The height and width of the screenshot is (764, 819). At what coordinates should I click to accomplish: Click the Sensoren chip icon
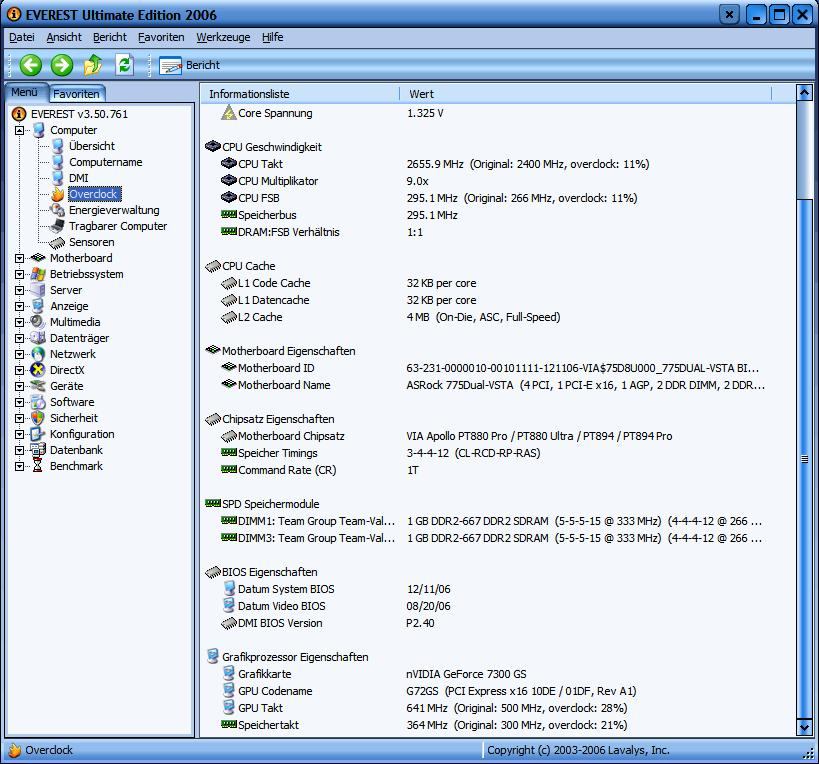pos(57,242)
